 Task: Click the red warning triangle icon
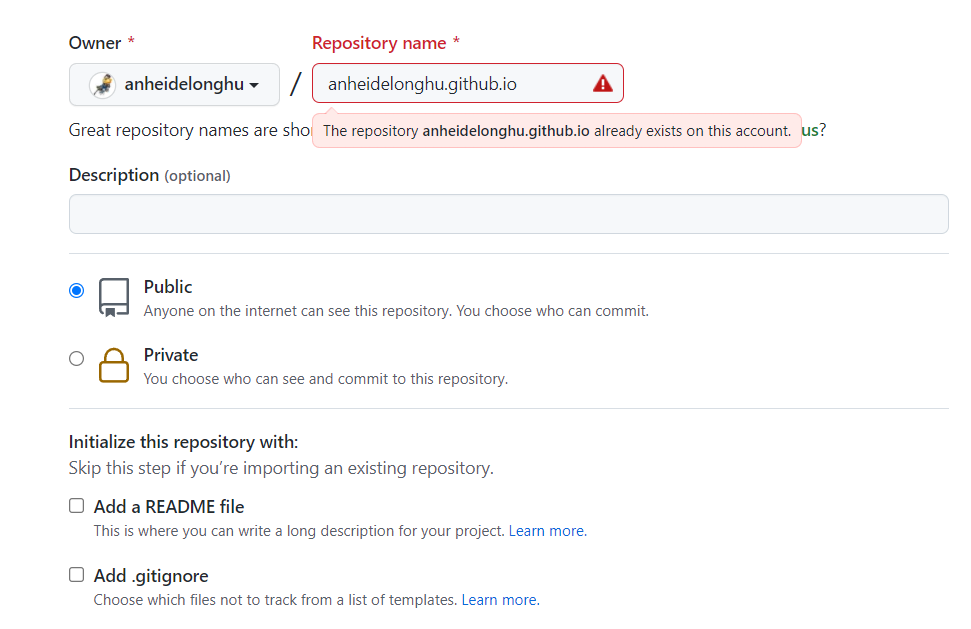point(602,84)
